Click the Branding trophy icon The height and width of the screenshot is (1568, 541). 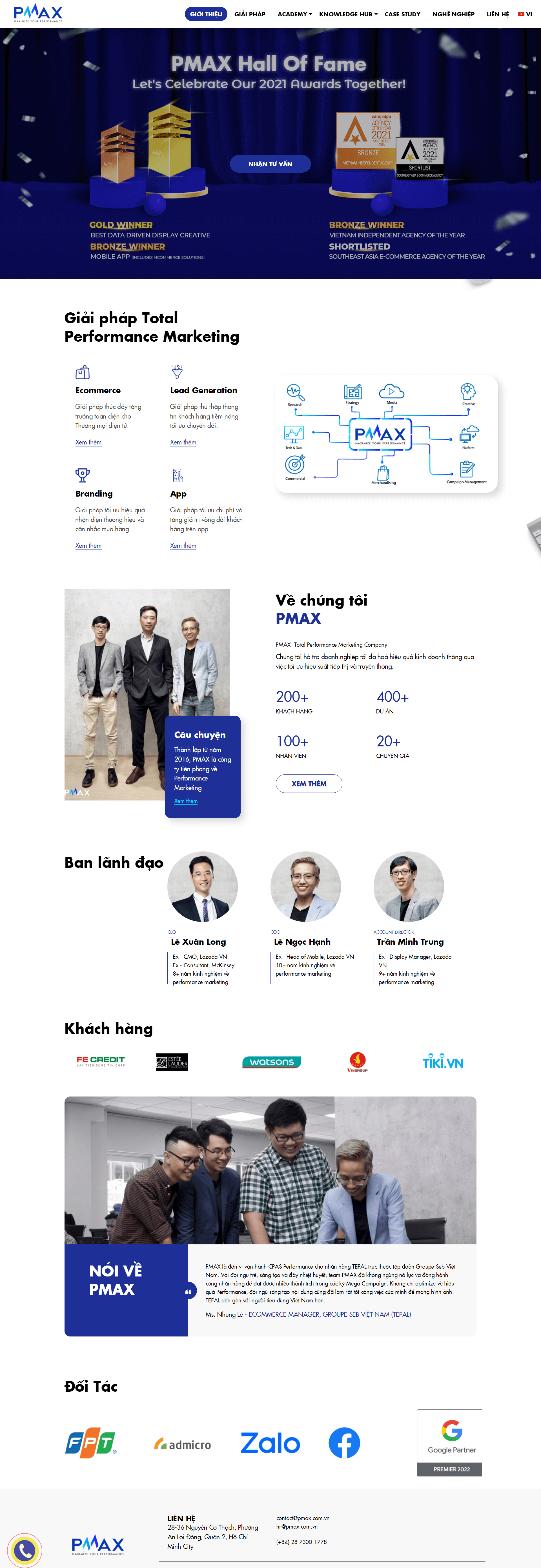point(82,475)
